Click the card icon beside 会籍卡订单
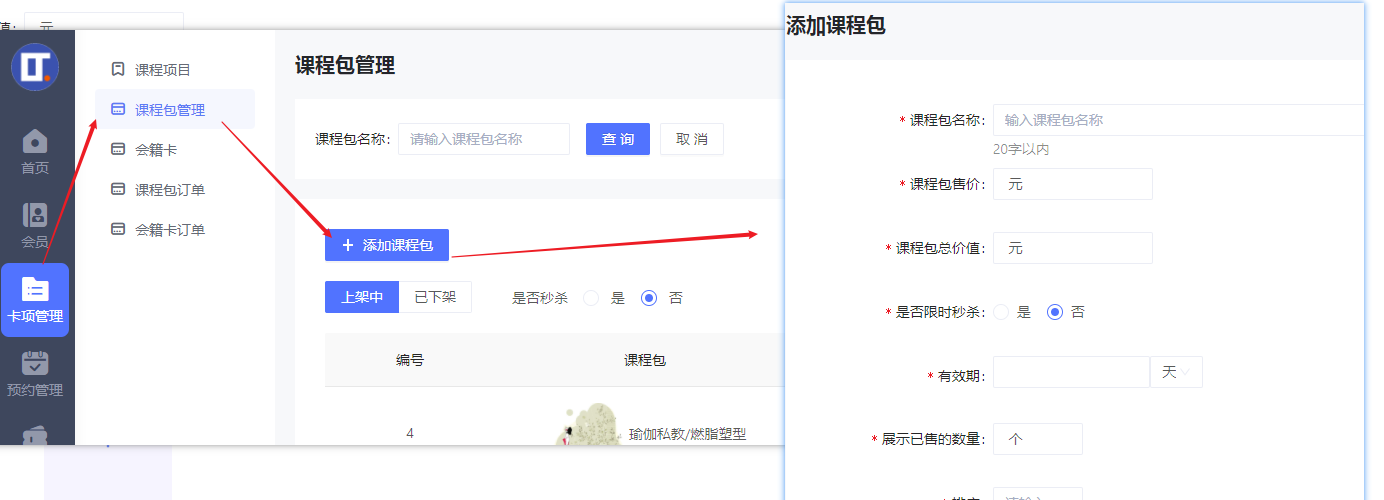The width and height of the screenshot is (1384, 500). pos(118,229)
